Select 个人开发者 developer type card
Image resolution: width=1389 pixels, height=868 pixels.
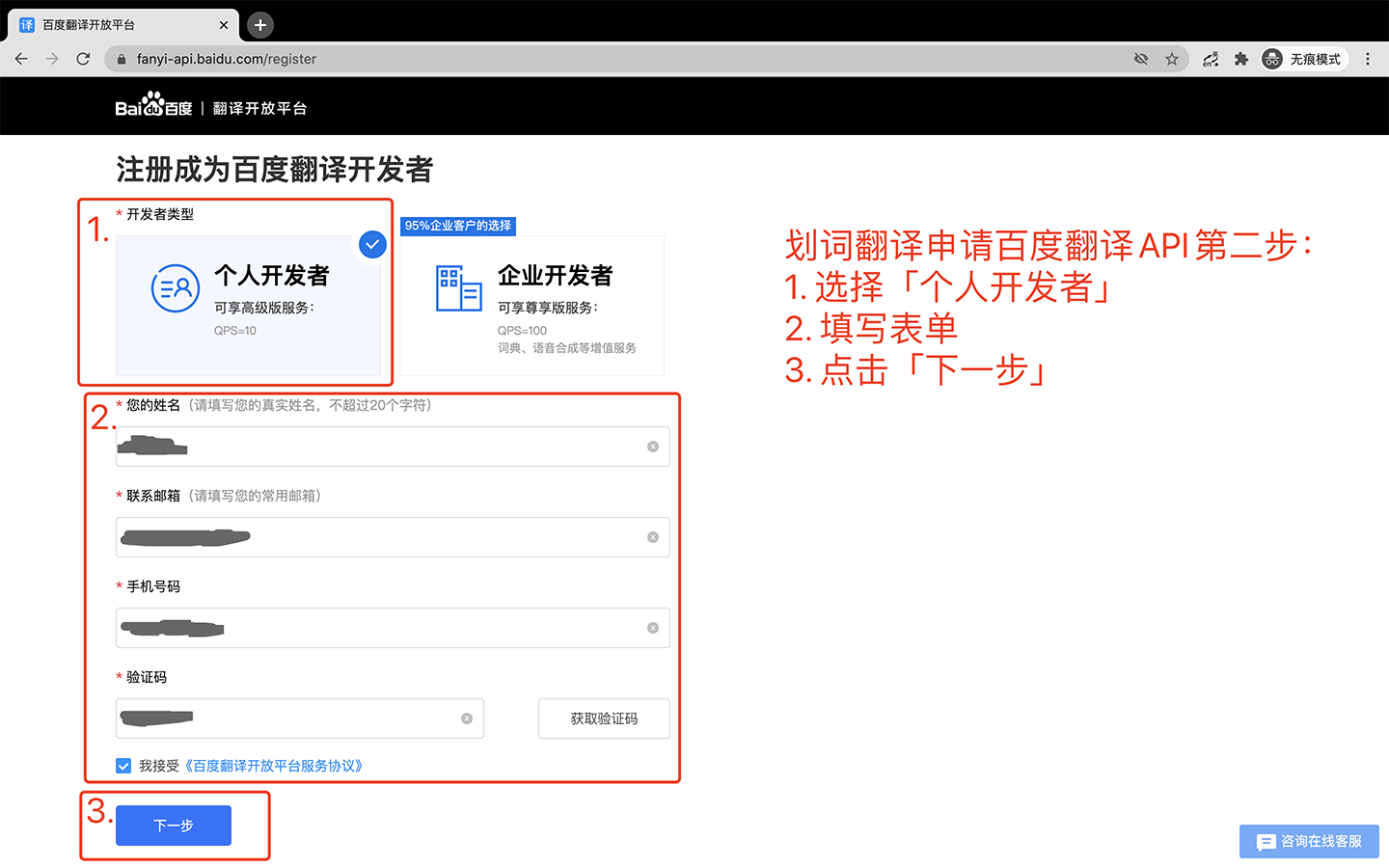pos(249,305)
